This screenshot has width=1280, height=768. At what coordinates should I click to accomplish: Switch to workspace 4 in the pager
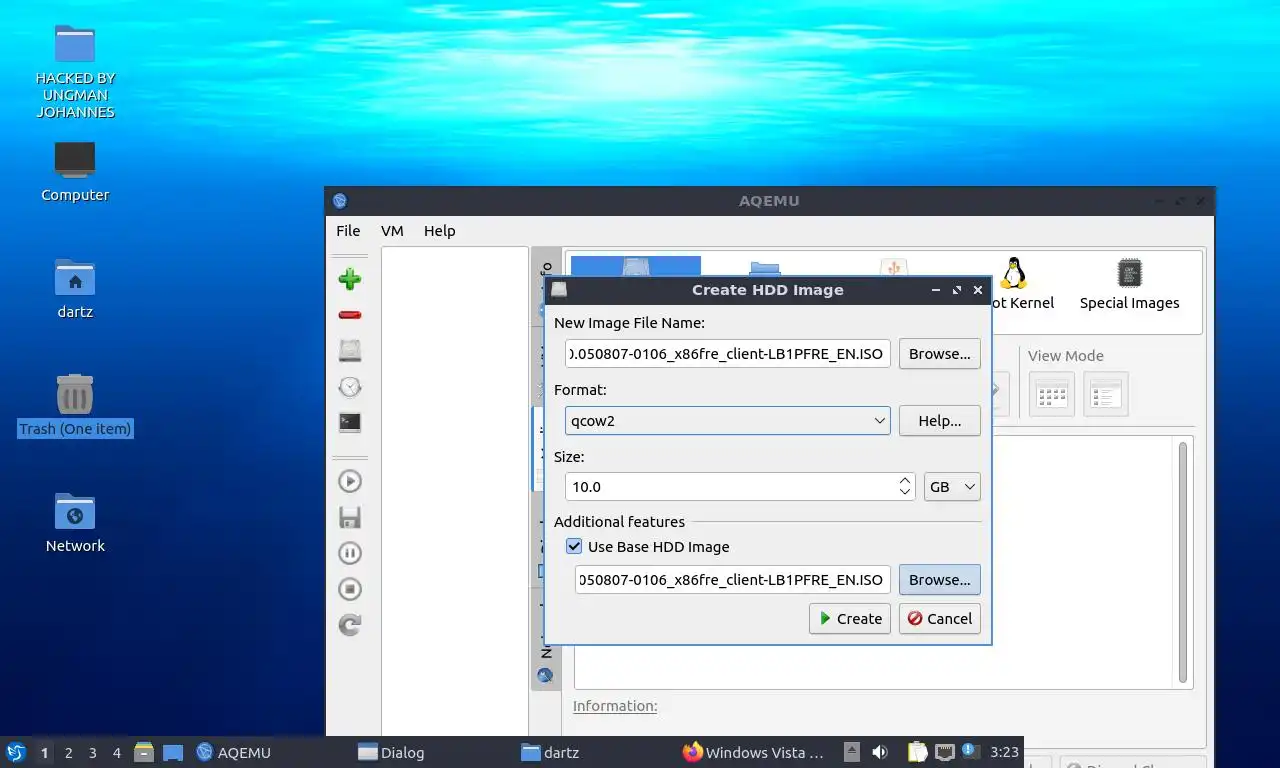pos(117,753)
